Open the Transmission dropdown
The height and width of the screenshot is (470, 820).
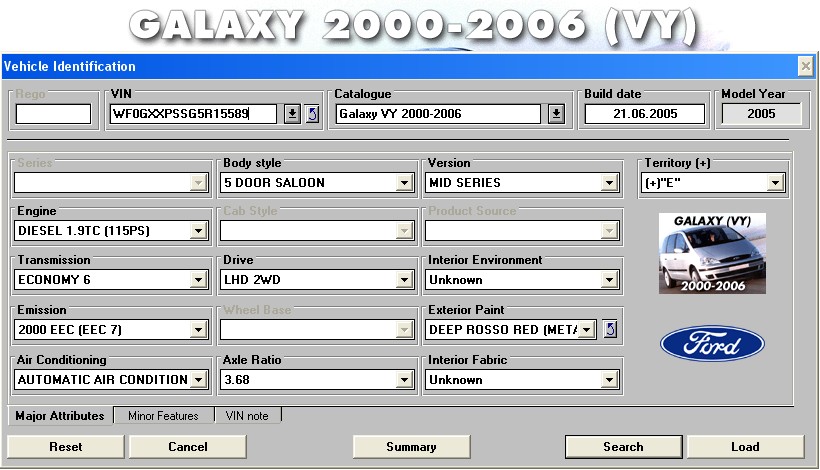pyautogui.click(x=199, y=280)
